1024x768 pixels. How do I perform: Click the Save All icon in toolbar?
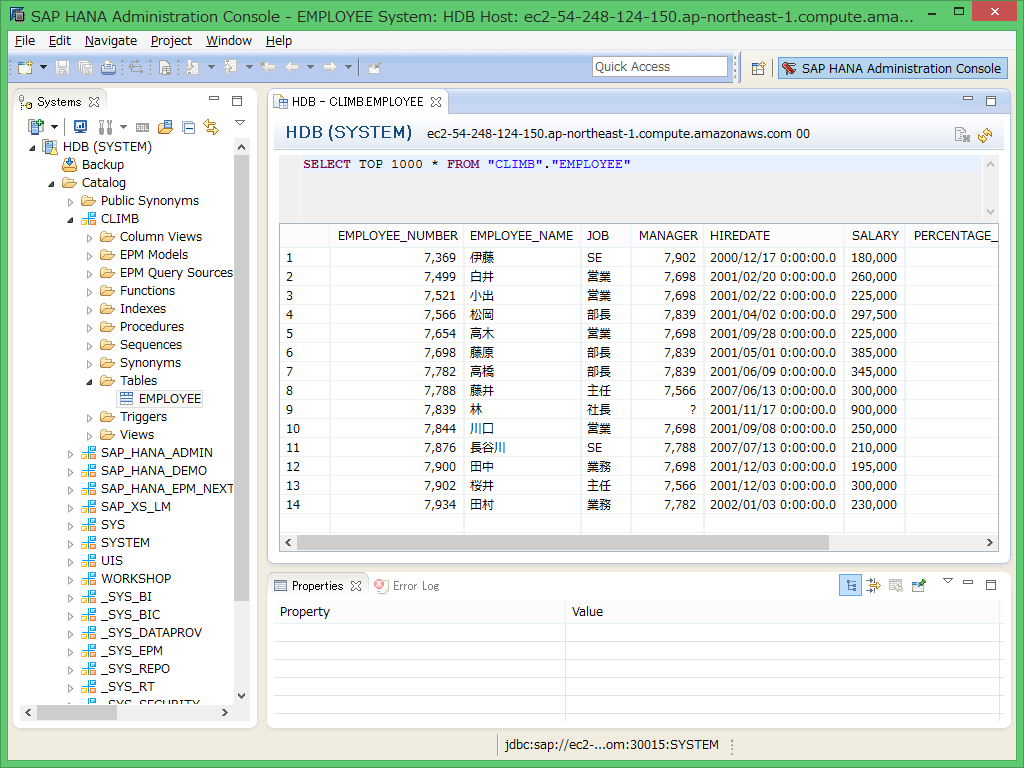[86, 67]
